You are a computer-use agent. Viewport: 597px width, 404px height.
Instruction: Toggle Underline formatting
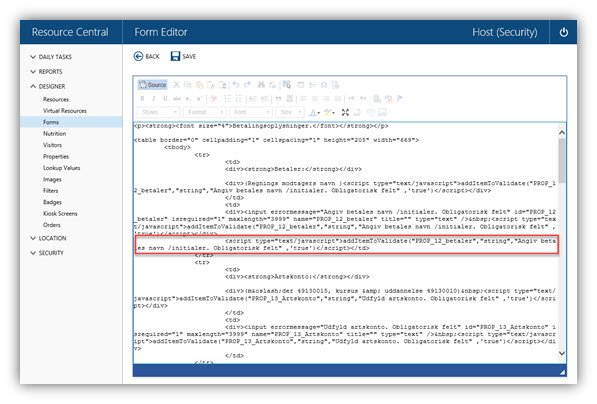[x=165, y=99]
